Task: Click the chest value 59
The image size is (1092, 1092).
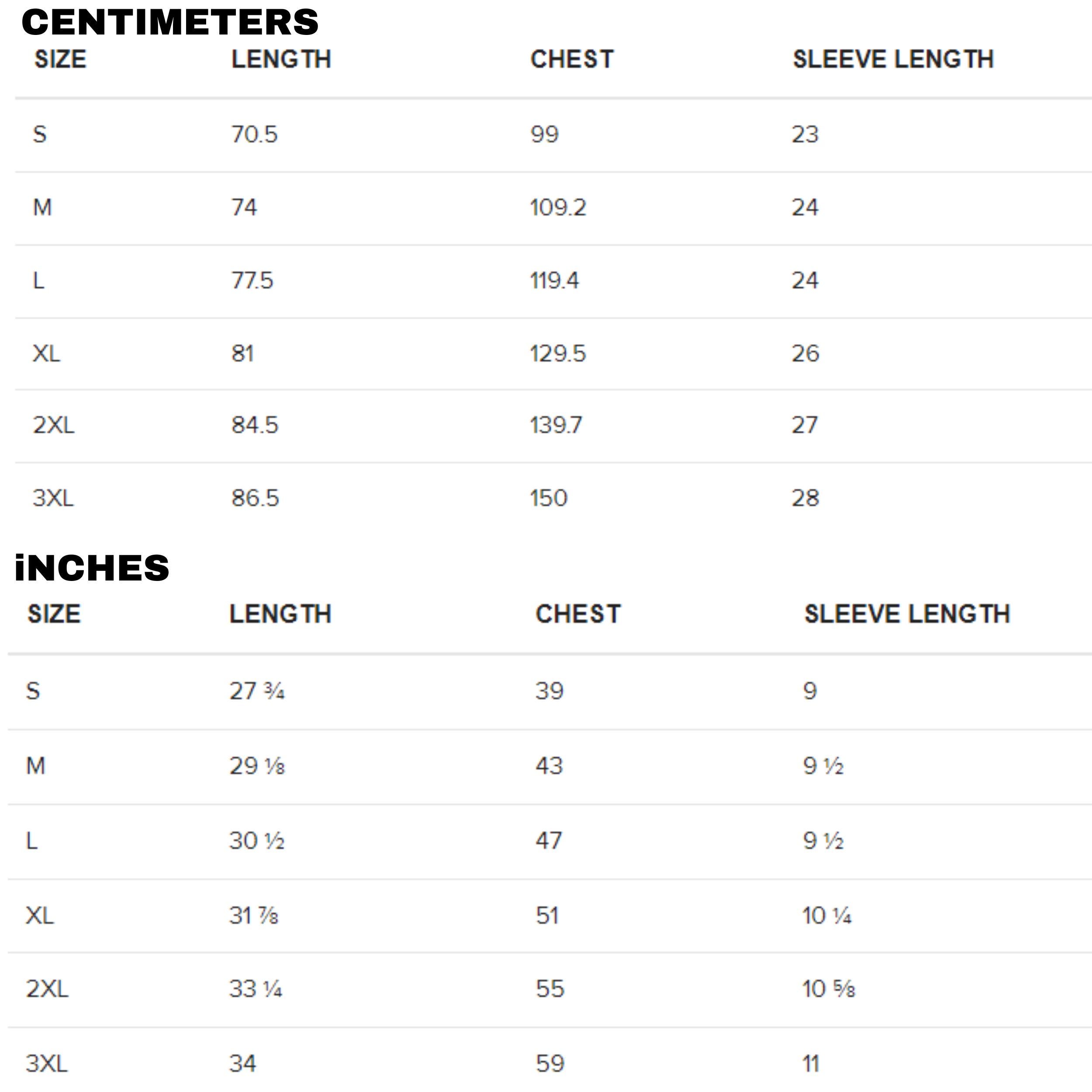Action: [x=550, y=1063]
